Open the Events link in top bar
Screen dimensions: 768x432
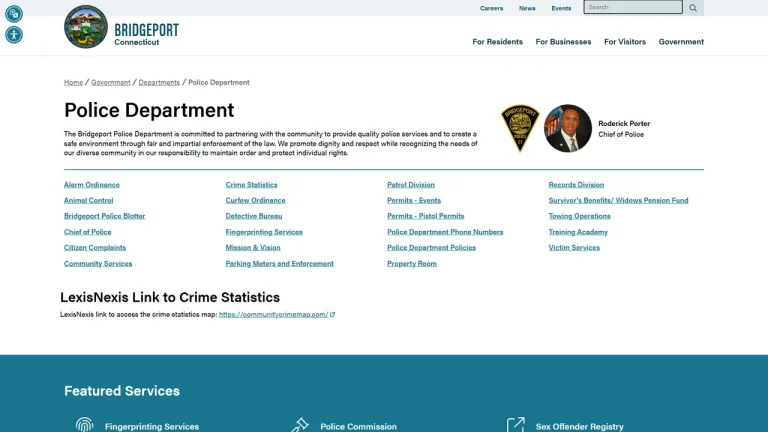coord(561,8)
